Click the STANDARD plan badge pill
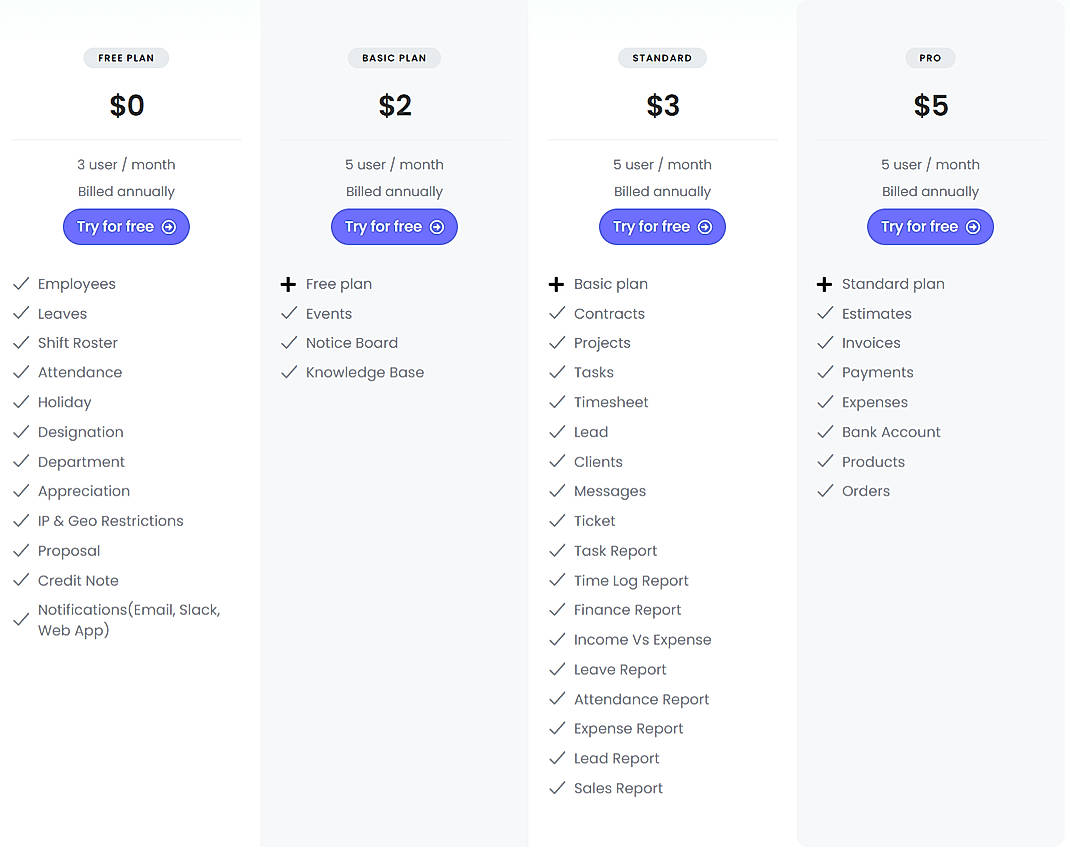Viewport: 1070px width, 858px height. 662,58
